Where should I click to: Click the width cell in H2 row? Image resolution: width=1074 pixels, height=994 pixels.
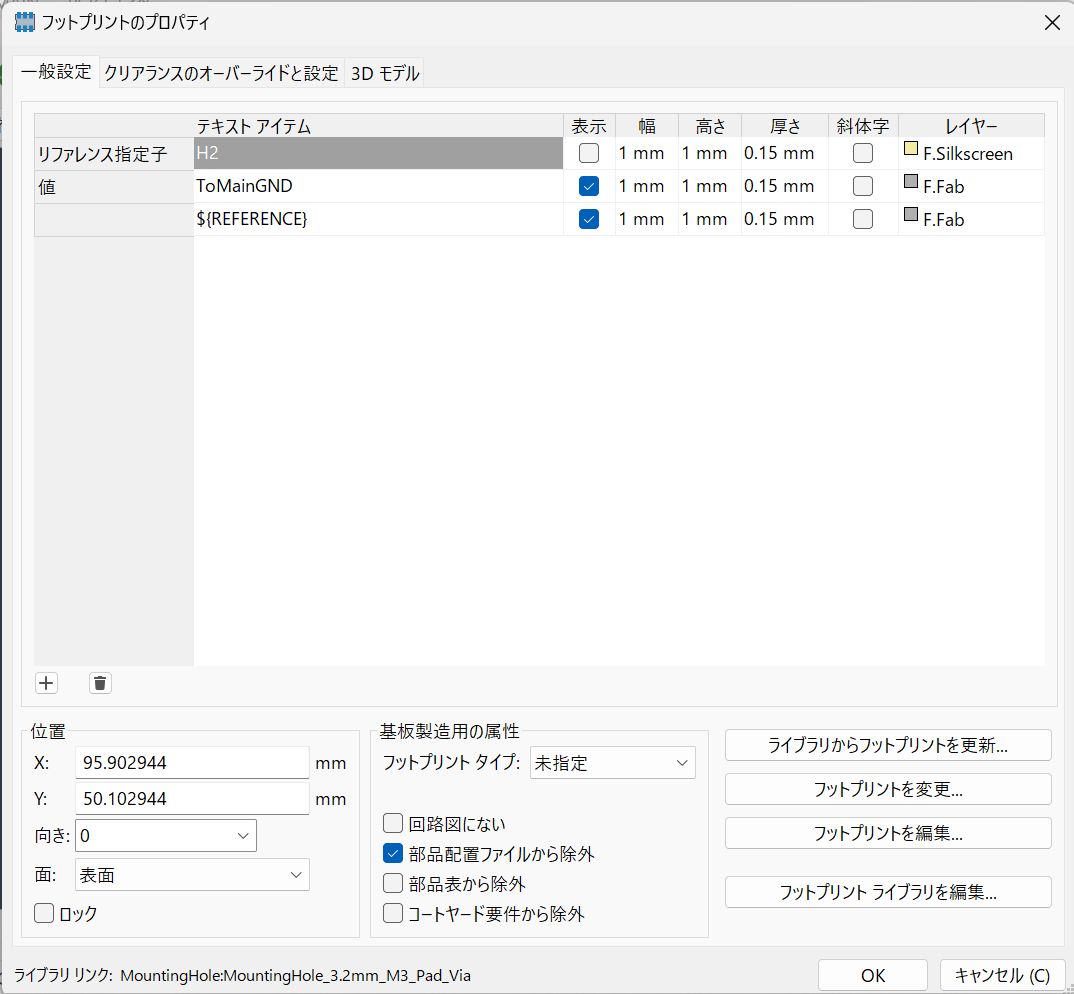point(647,153)
